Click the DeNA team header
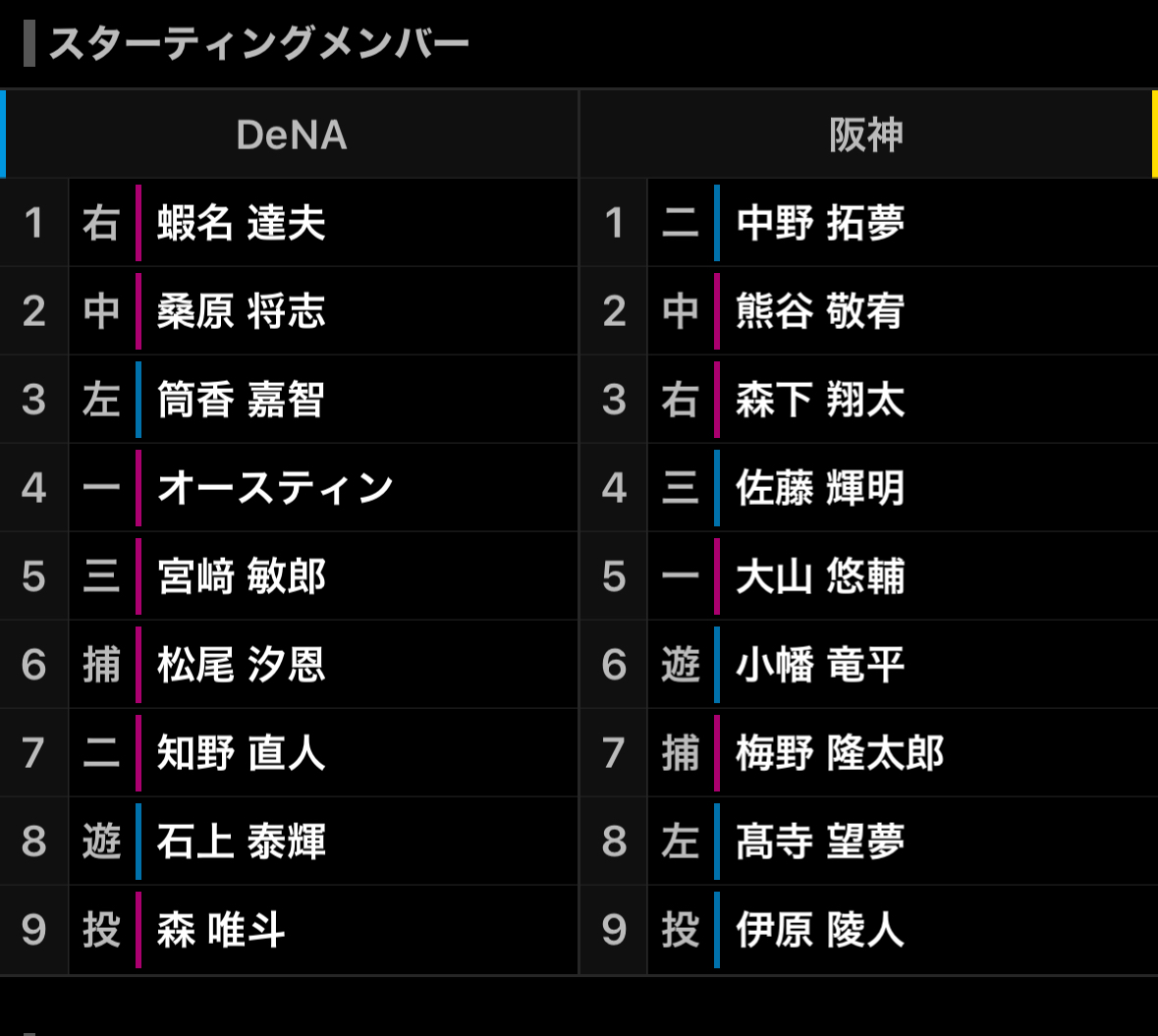The height and width of the screenshot is (1036, 1158). [292, 135]
